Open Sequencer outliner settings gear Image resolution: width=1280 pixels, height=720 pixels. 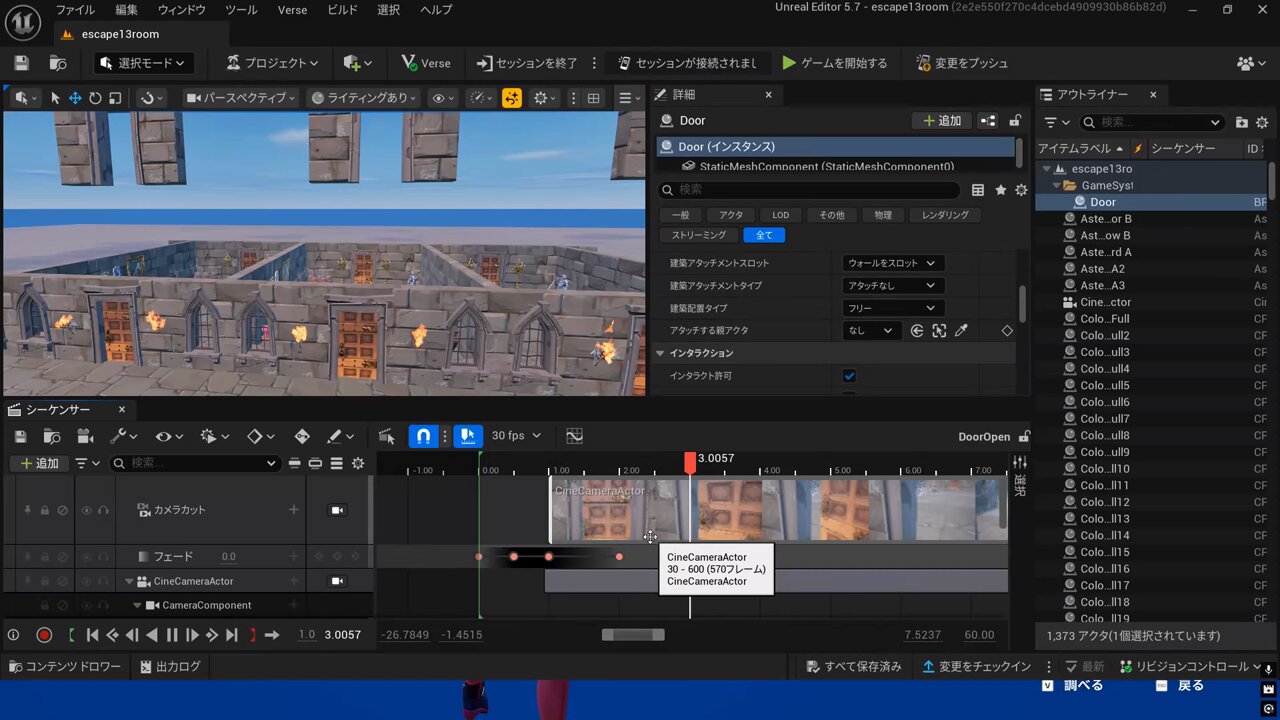(x=358, y=463)
